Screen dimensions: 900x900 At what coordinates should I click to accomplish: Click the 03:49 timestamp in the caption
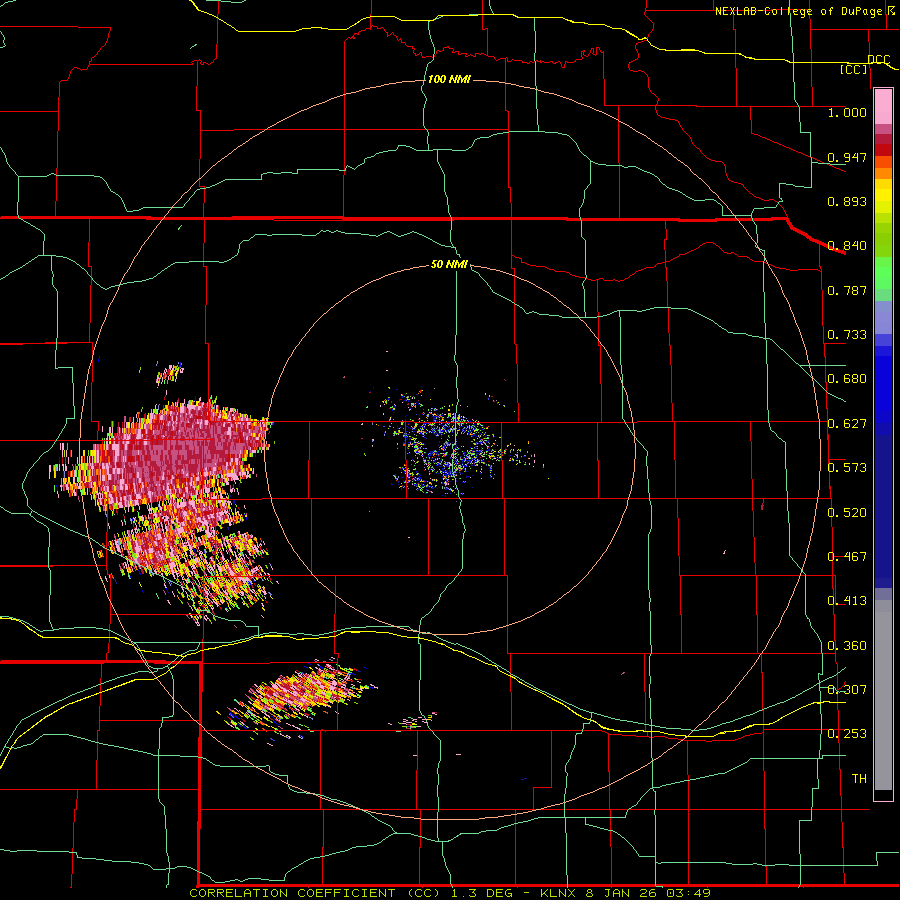click(688, 893)
